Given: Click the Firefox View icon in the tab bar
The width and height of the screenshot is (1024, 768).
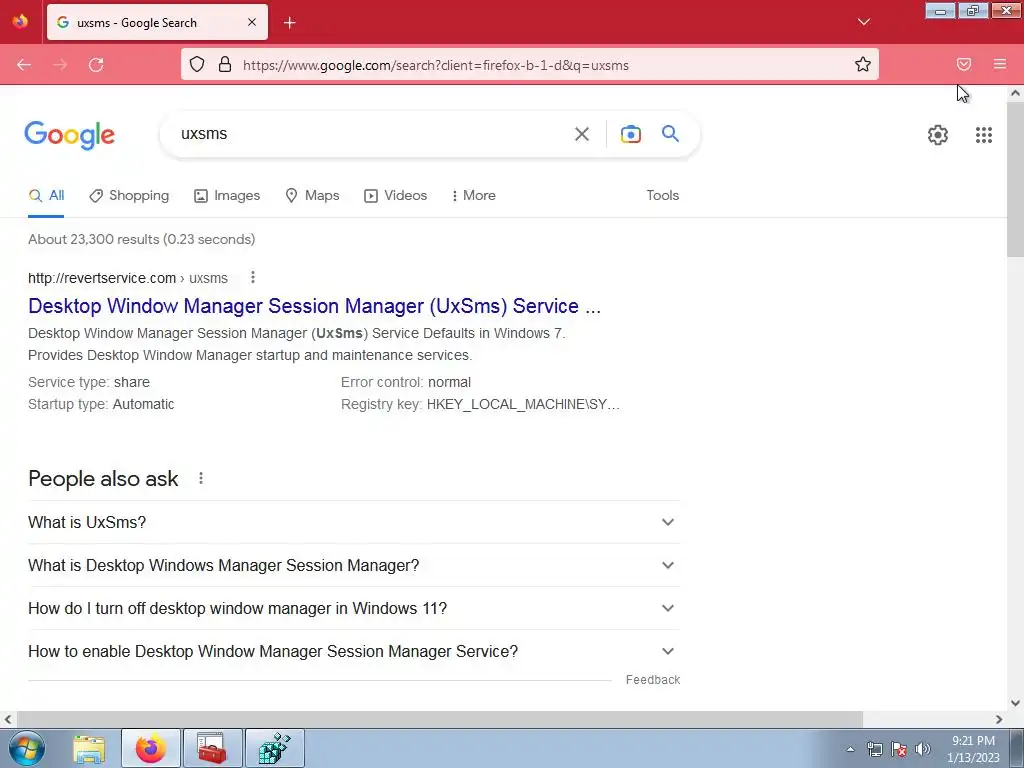Looking at the screenshot, I should pos(20,22).
